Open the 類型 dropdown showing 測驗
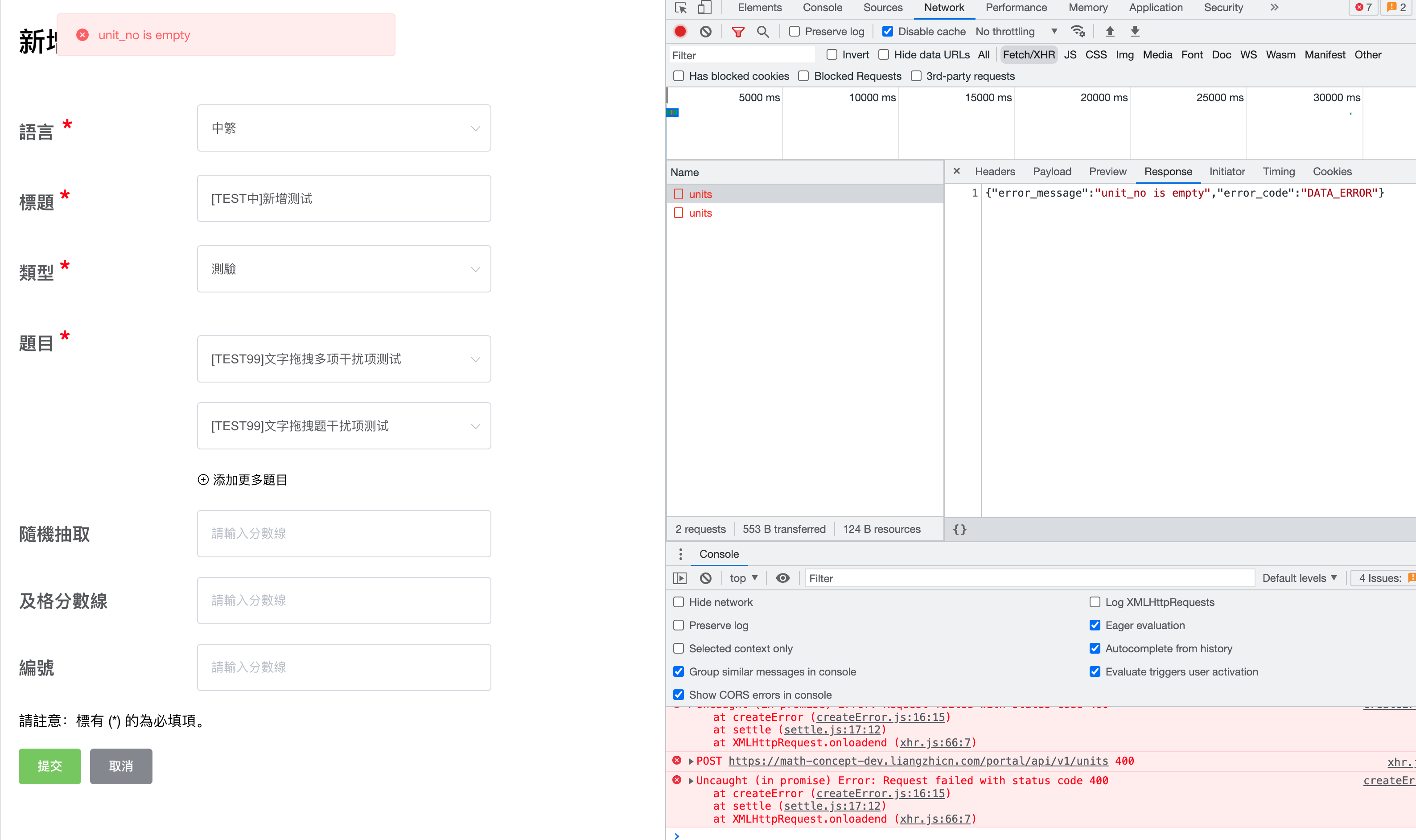The image size is (1416, 840). tap(344, 269)
